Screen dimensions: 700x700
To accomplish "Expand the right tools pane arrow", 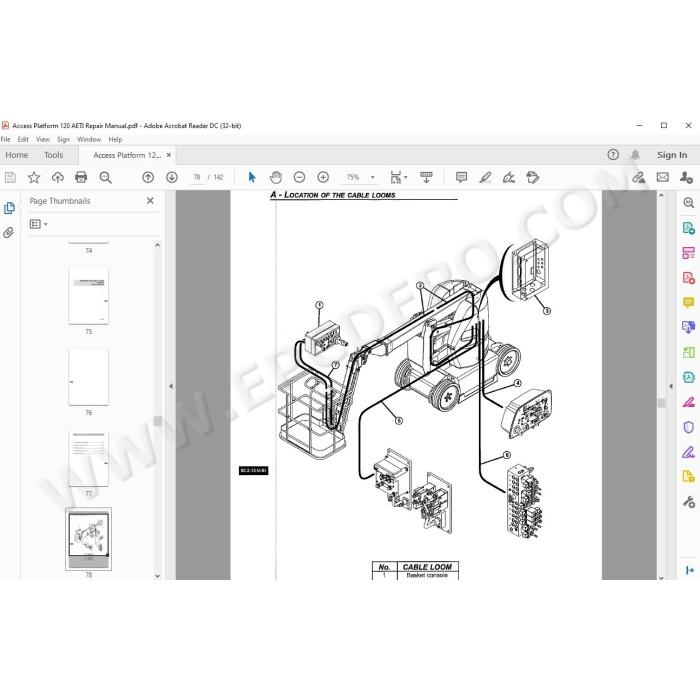I will coord(689,570).
